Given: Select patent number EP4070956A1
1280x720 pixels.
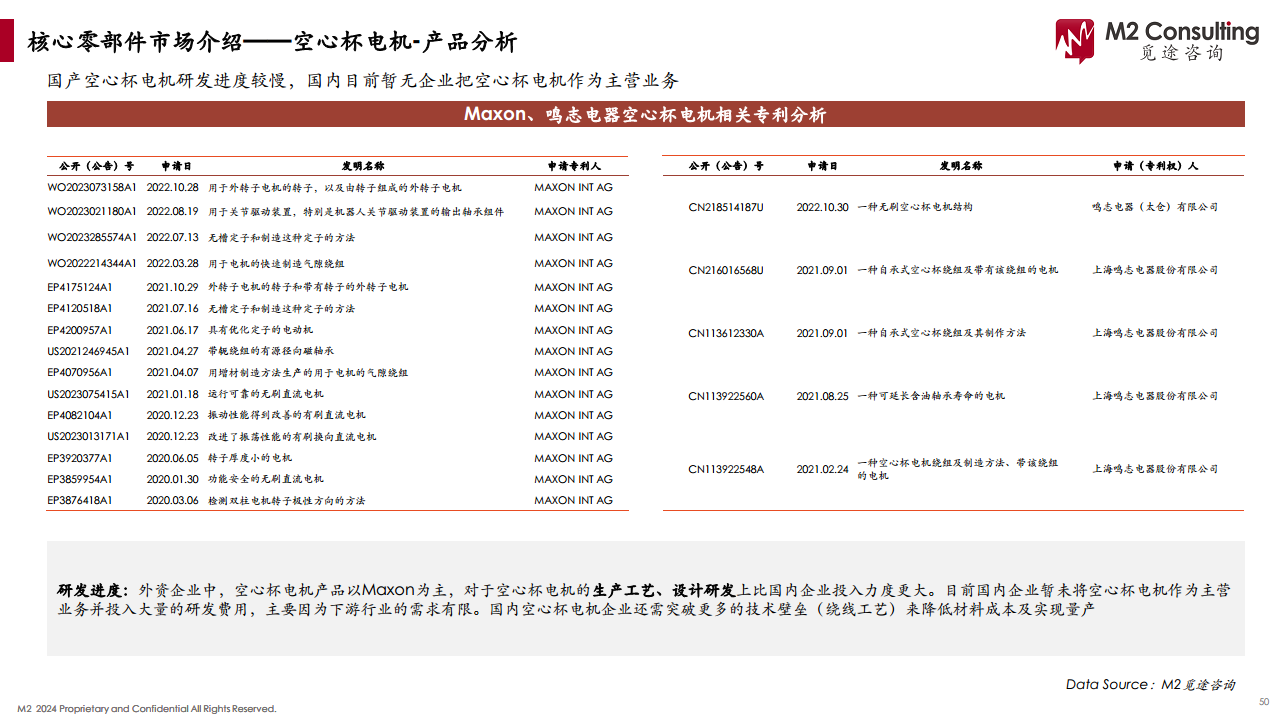Looking at the screenshot, I should (x=80, y=372).
